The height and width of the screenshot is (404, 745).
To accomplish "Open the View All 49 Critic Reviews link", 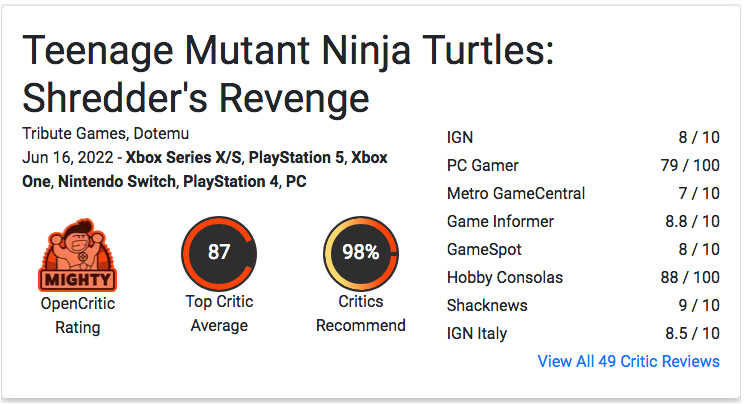I will pyautogui.click(x=629, y=361).
